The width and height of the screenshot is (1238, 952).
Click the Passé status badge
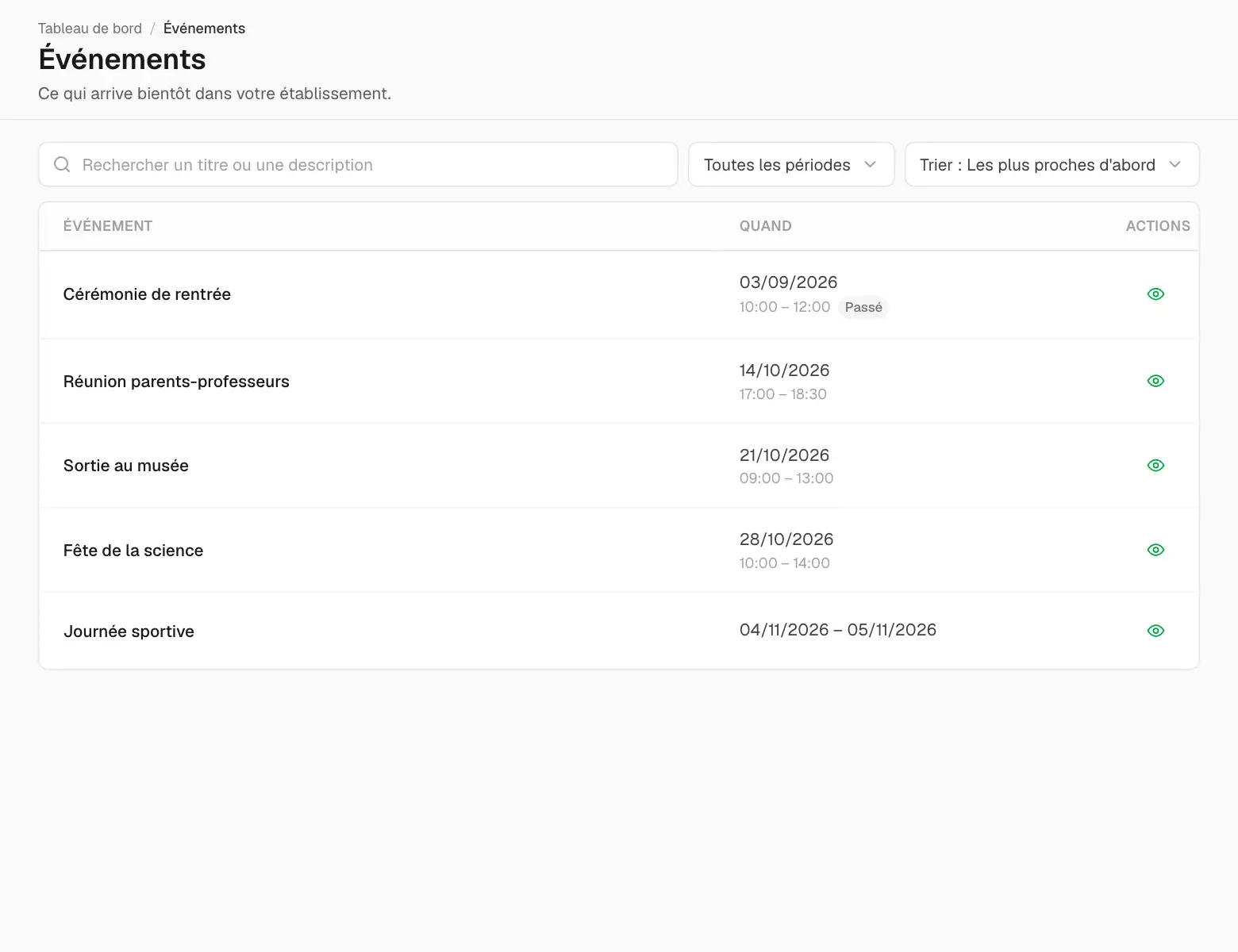tap(863, 308)
